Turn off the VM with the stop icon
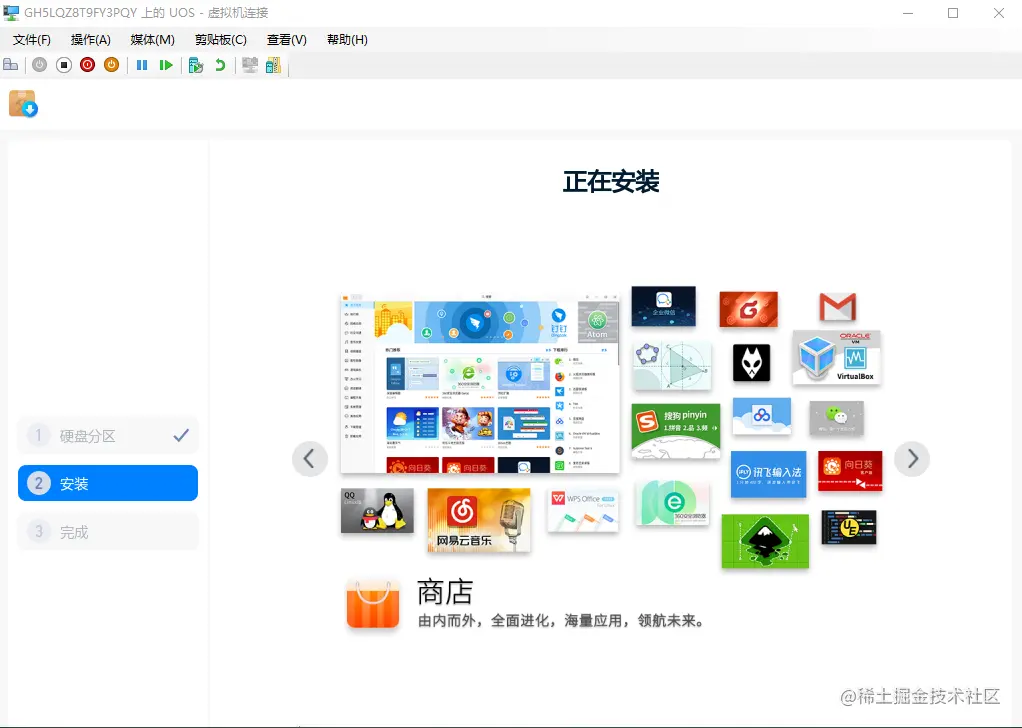 [63, 65]
